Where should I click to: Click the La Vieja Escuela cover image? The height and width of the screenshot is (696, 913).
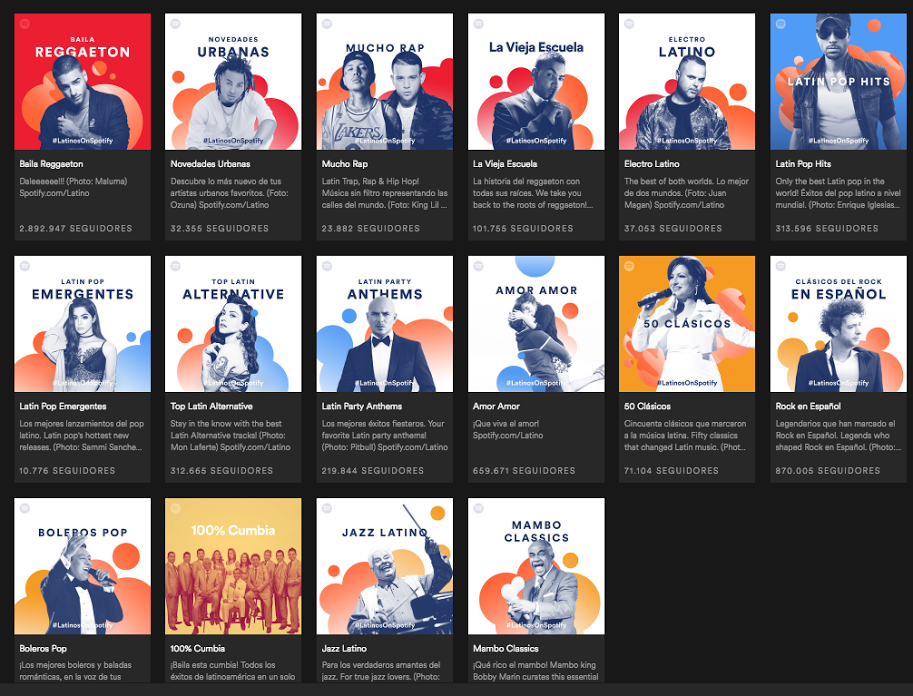(536, 81)
